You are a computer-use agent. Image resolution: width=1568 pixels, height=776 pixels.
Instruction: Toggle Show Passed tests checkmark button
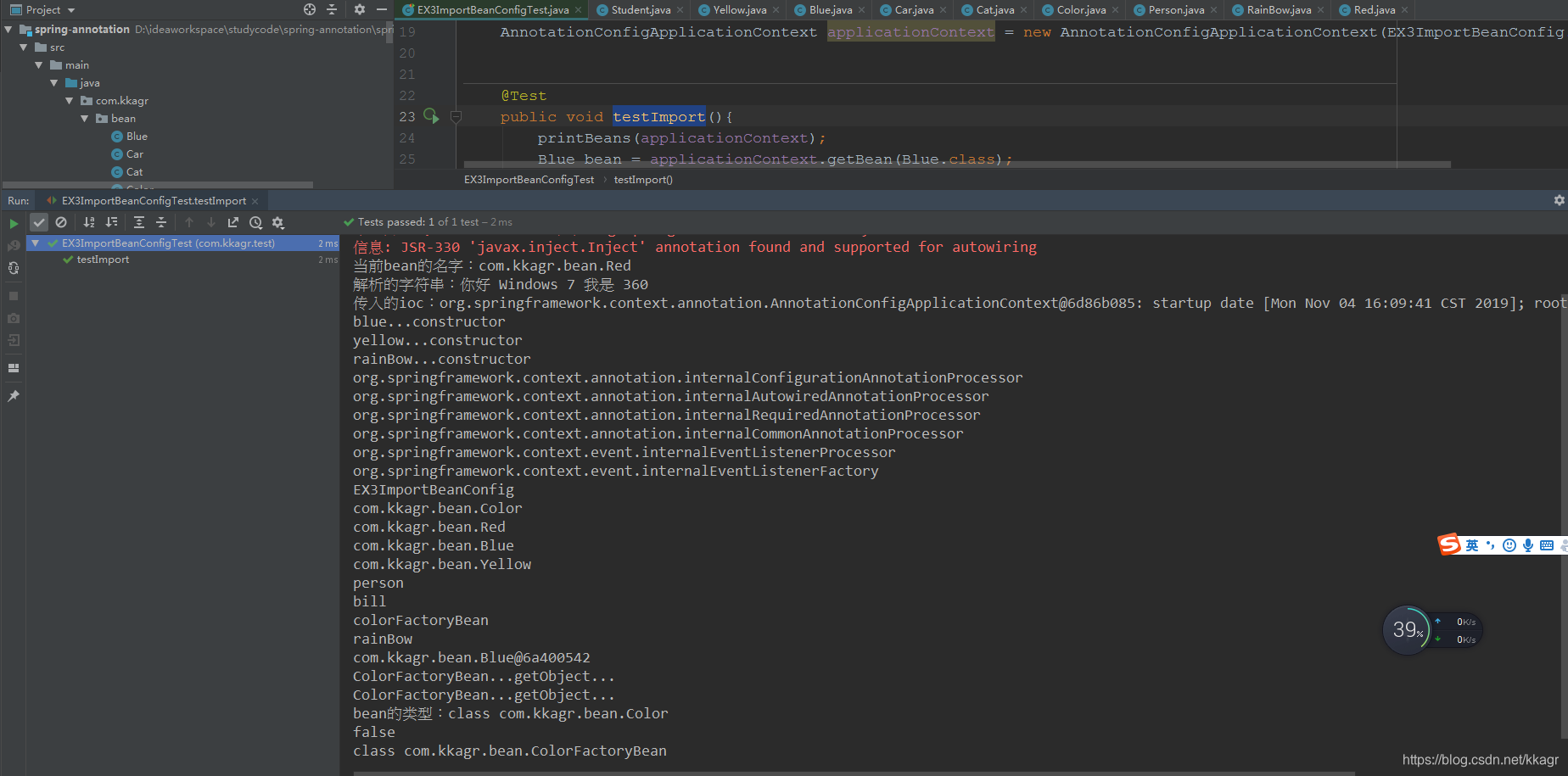pyautogui.click(x=39, y=222)
